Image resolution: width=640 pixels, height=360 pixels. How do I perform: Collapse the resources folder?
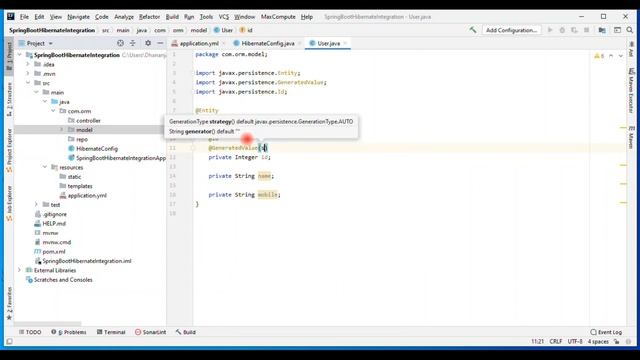(x=45, y=167)
